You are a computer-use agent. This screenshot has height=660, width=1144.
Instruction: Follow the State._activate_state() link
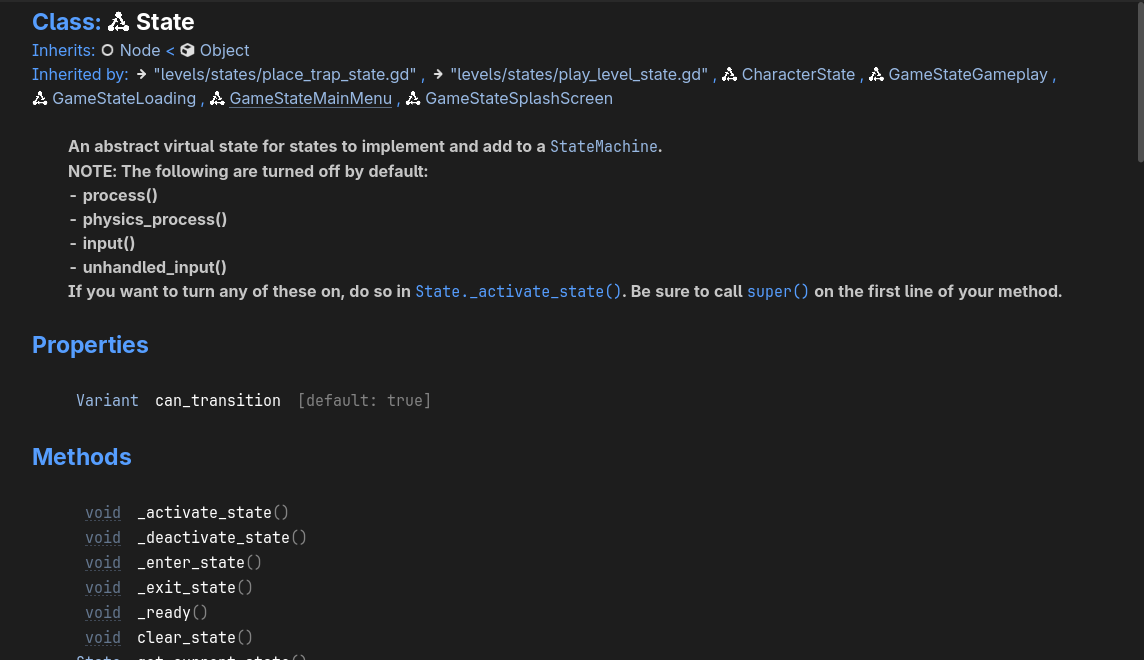point(518,292)
